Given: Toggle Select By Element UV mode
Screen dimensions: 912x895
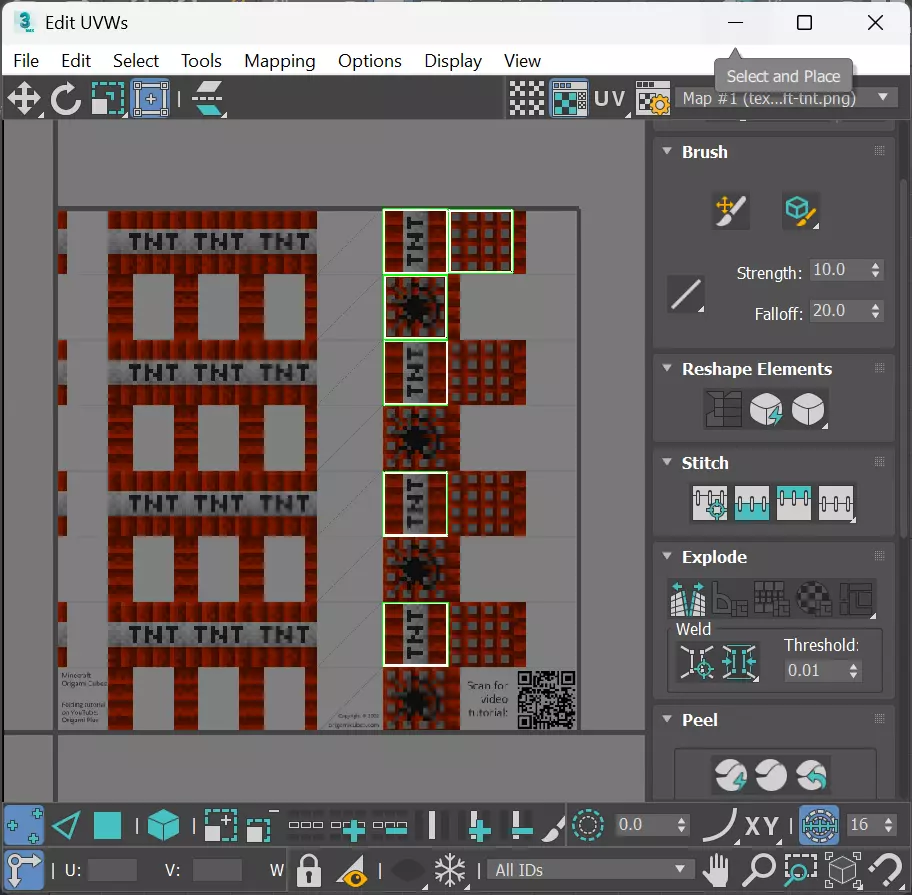Looking at the screenshot, I should tap(163, 825).
